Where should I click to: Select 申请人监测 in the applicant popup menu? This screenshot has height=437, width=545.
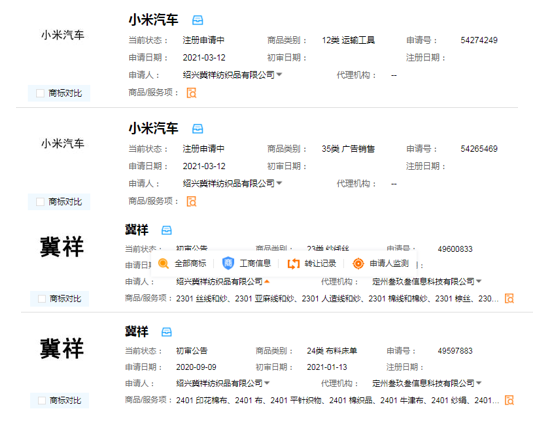click(389, 264)
